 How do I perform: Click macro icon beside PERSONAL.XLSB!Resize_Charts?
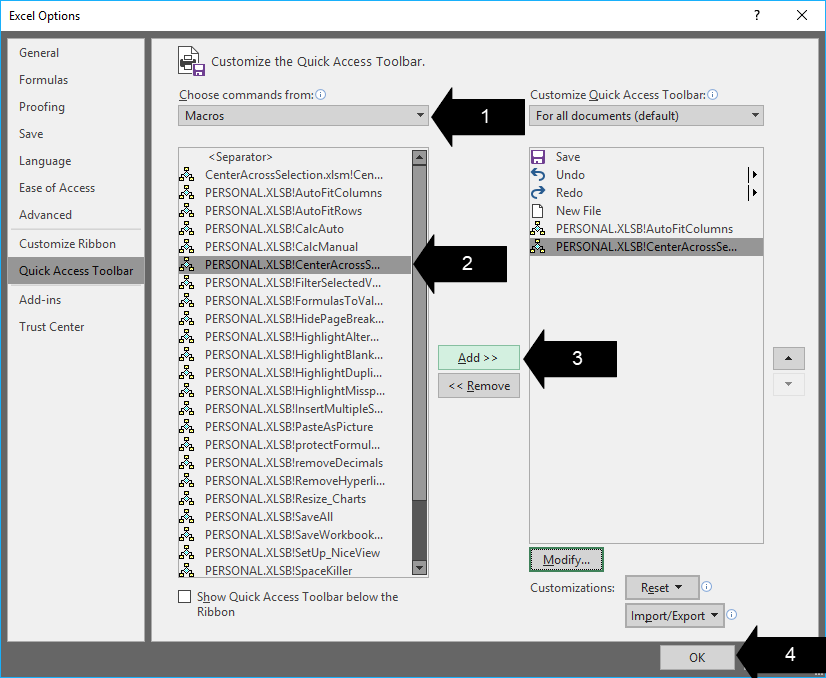pyautogui.click(x=186, y=499)
